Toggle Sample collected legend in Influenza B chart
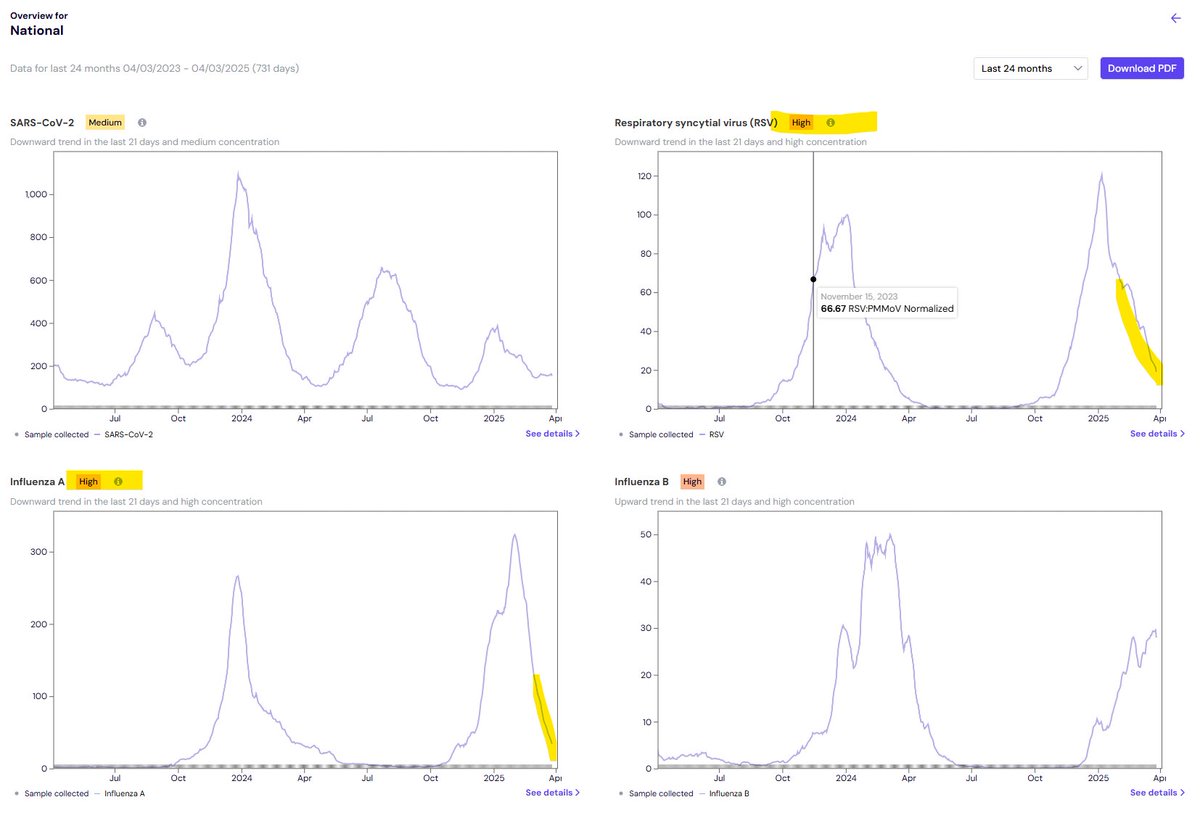Image resolution: width=1200 pixels, height=826 pixels. (x=656, y=793)
